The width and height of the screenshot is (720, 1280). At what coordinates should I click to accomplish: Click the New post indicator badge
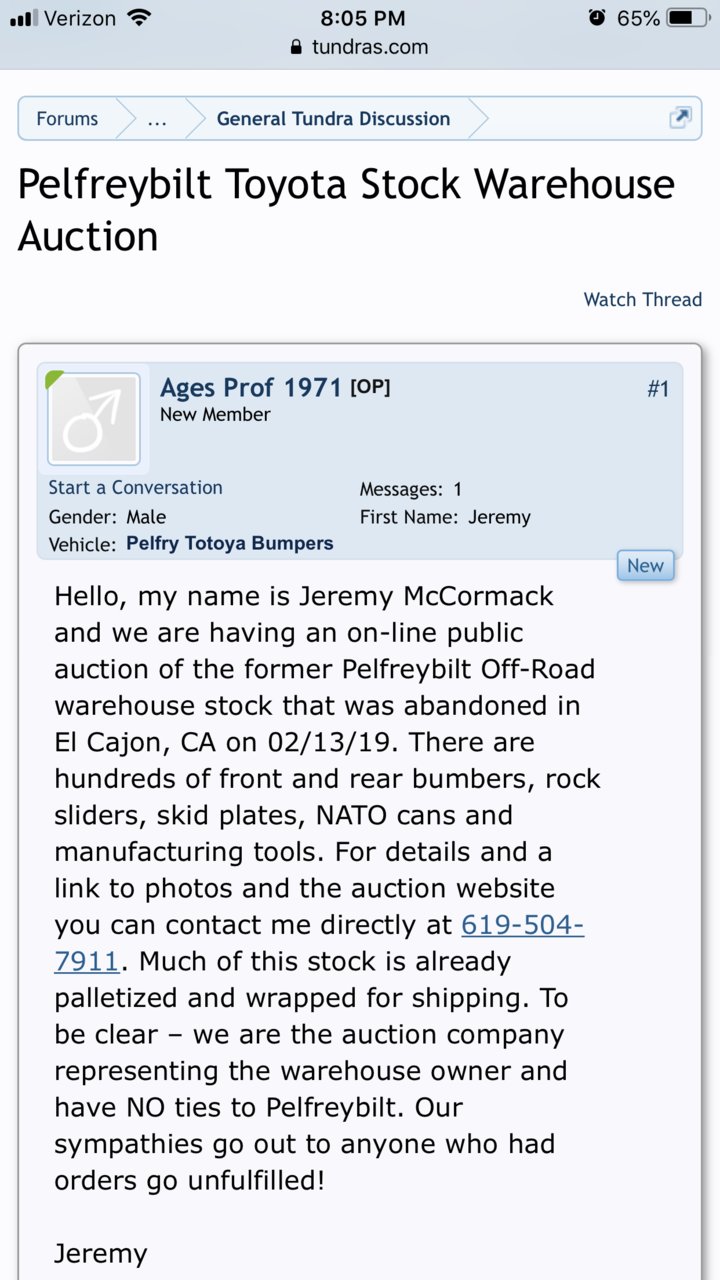(x=645, y=565)
